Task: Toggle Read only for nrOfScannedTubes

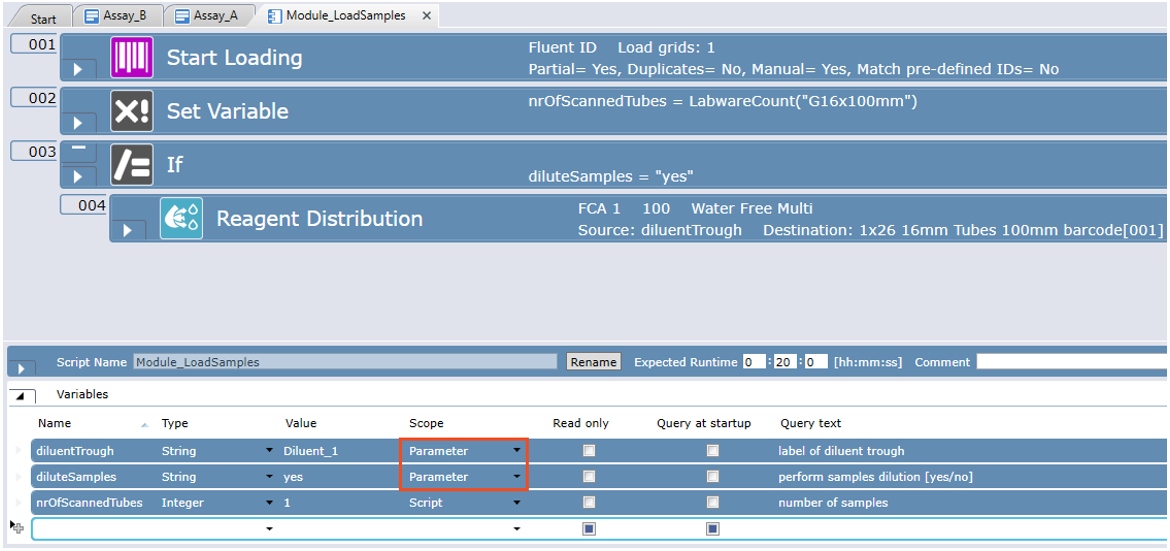Action: coord(589,503)
